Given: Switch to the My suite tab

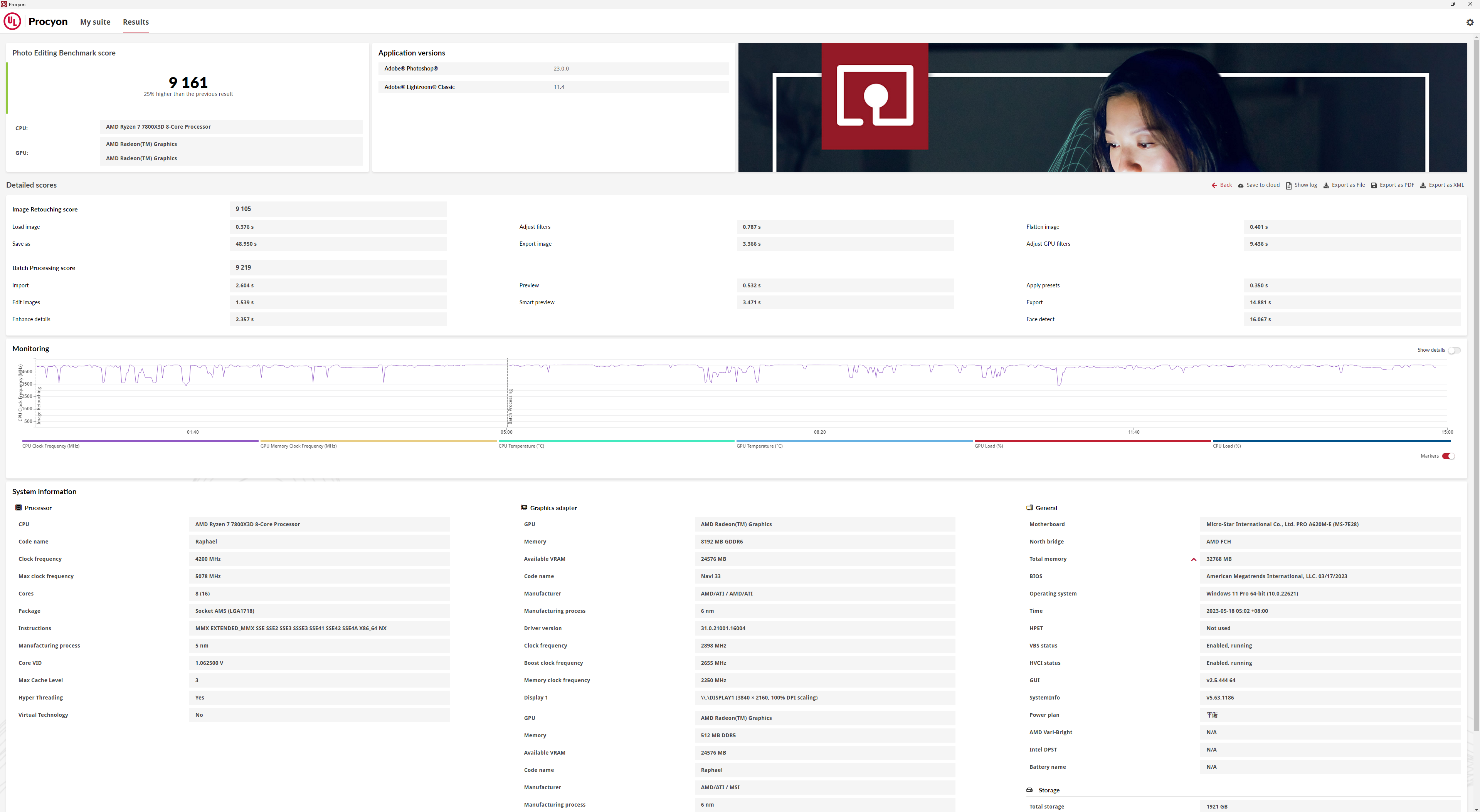Looking at the screenshot, I should 95,22.
